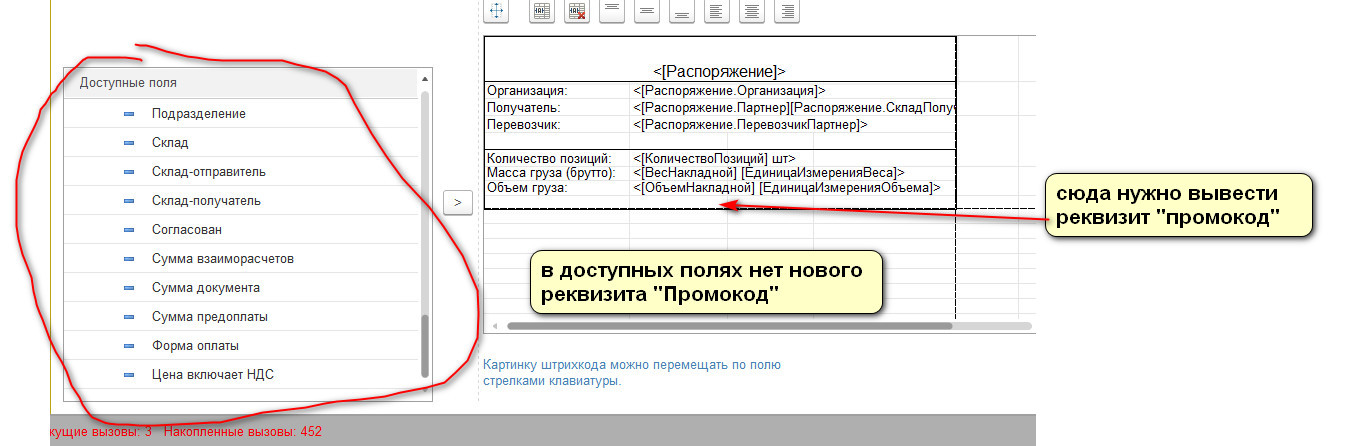Pick 'Цена включает НДС' field
This screenshot has width=1351, height=446.
212,375
